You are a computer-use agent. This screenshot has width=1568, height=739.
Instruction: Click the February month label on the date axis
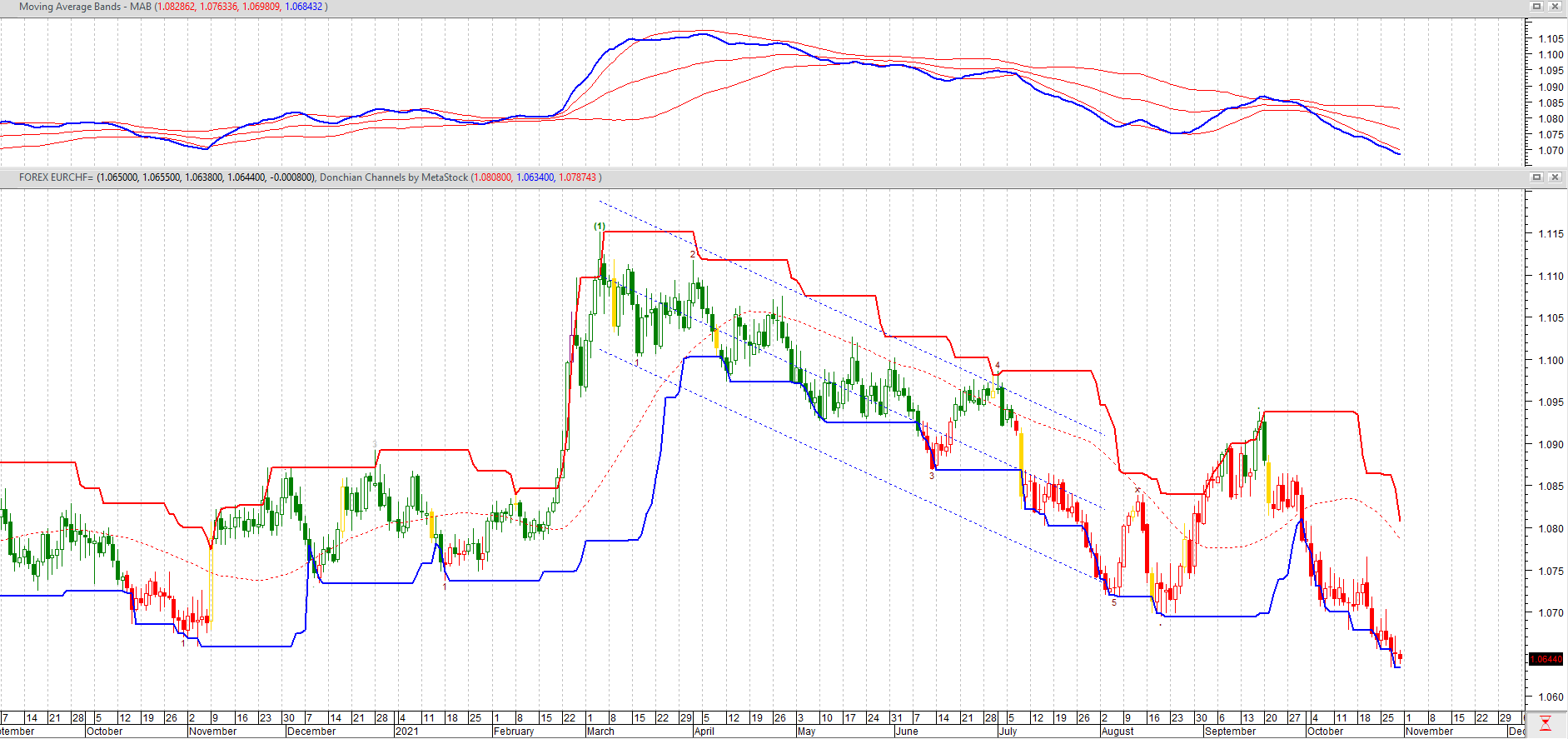514,732
